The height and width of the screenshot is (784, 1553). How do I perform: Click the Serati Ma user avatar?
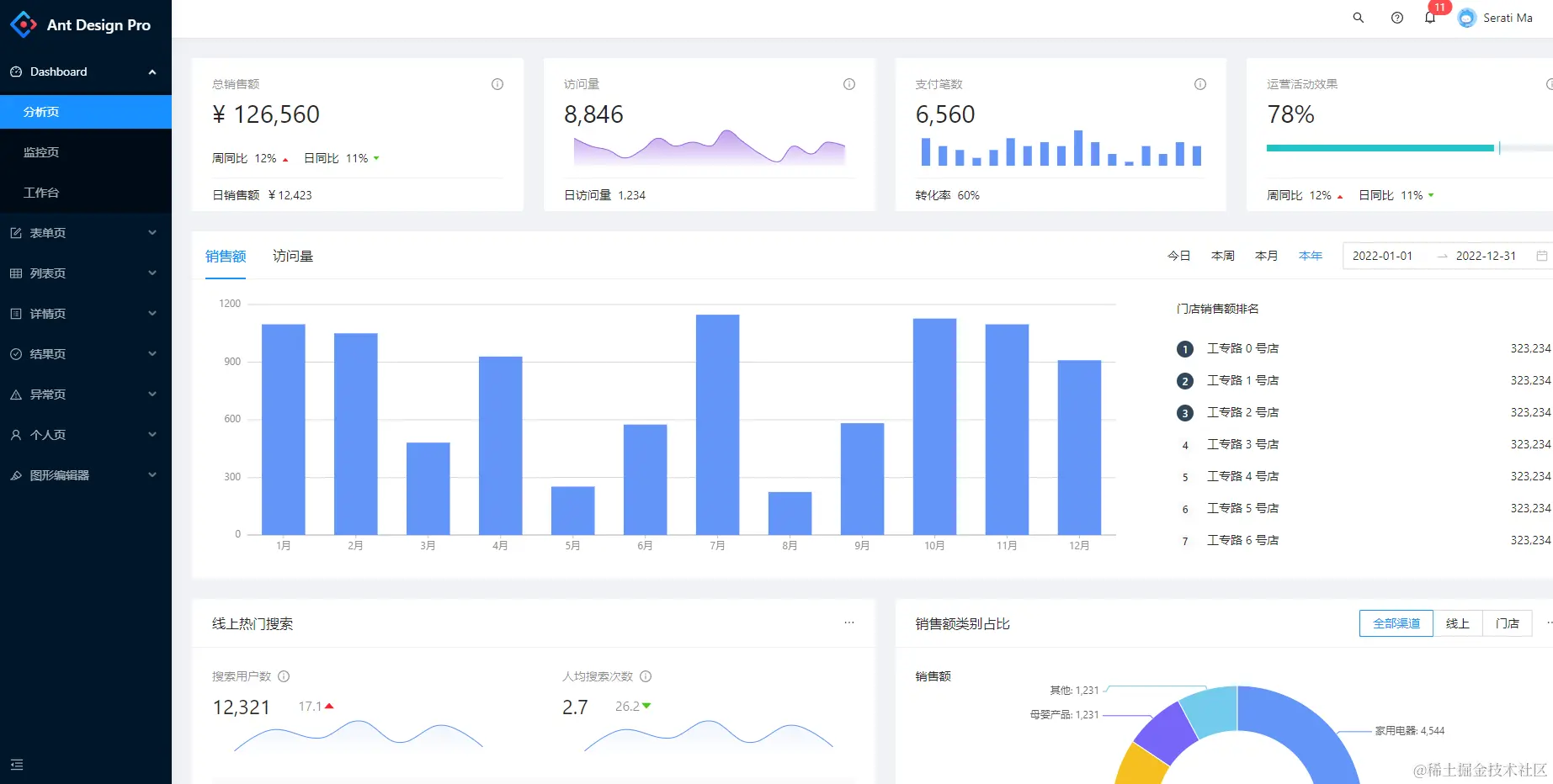[1467, 18]
